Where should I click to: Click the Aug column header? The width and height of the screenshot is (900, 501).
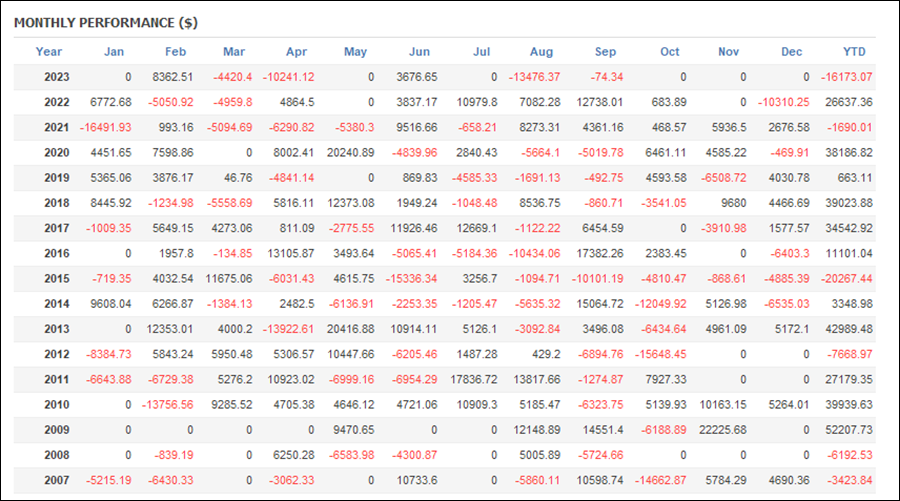point(541,52)
